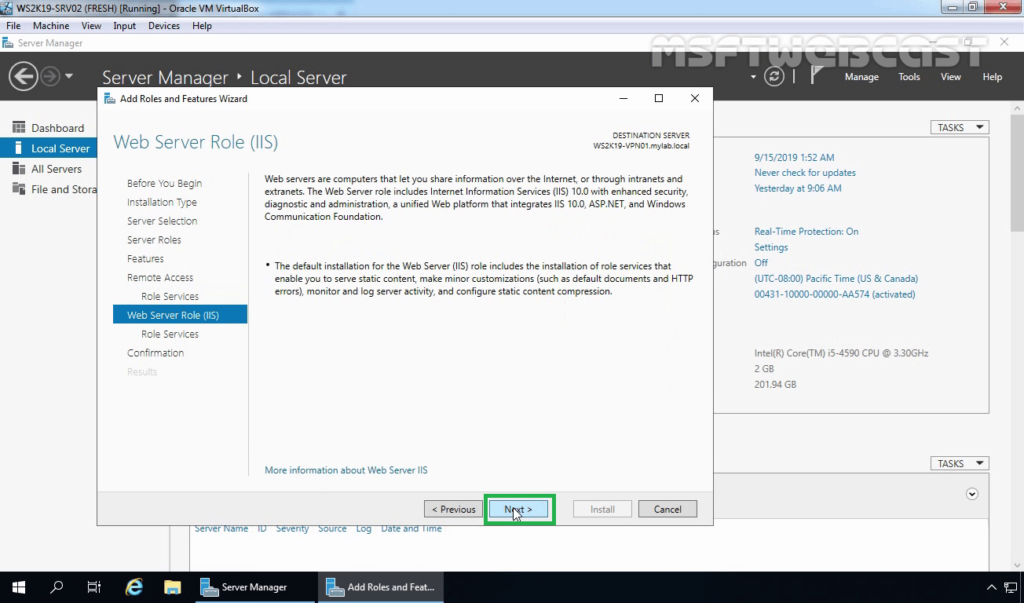Image resolution: width=1024 pixels, height=603 pixels.
Task: Select File and Storage Services in sidebar
Action: 48,189
